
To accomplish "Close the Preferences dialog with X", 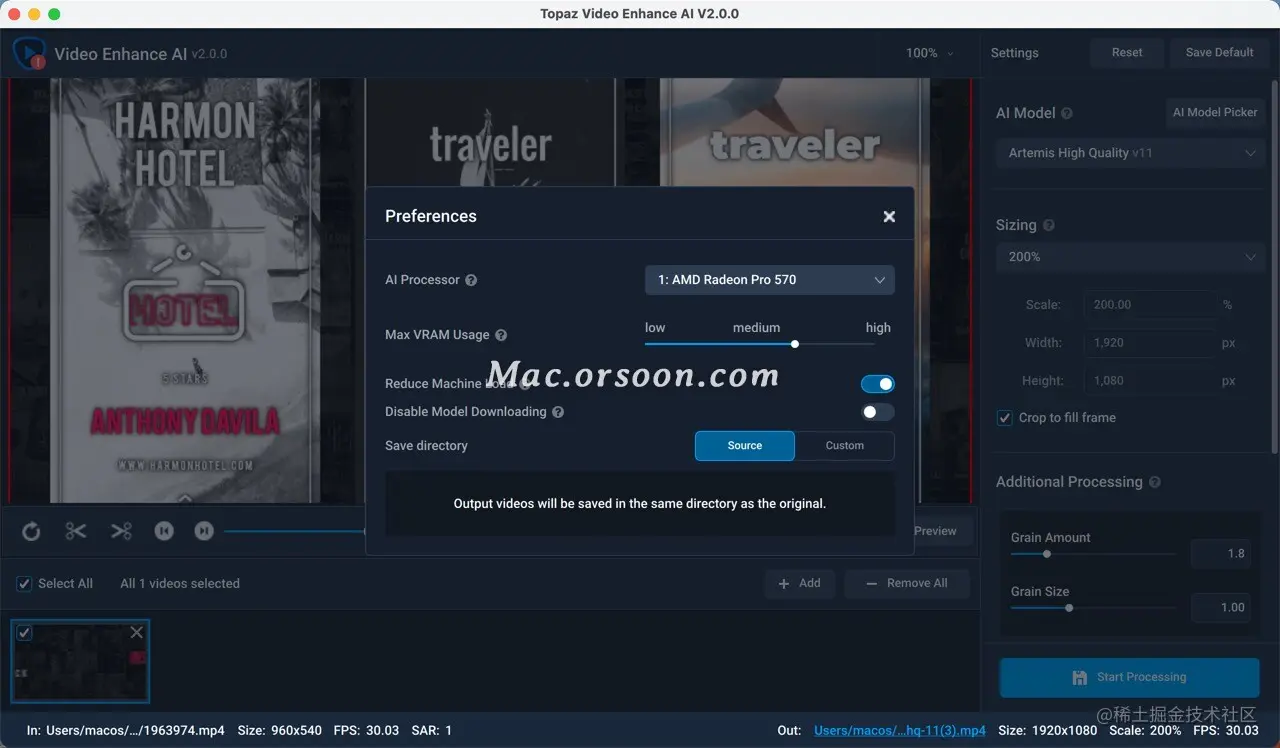I will pyautogui.click(x=889, y=216).
